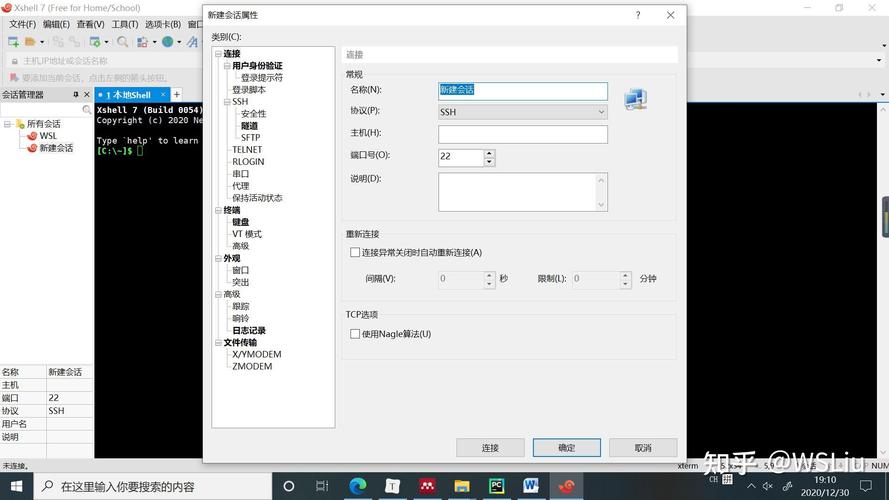Open Task View in taskbar

(x=322, y=486)
